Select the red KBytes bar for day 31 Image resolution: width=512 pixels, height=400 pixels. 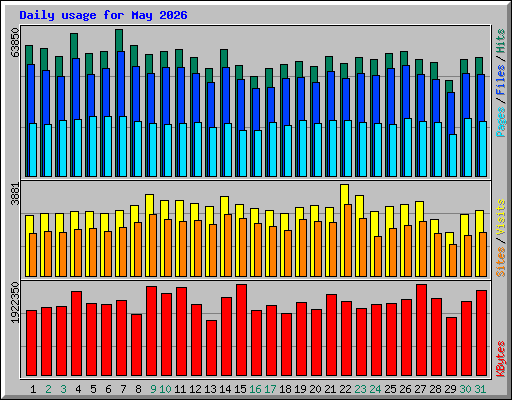(x=481, y=333)
